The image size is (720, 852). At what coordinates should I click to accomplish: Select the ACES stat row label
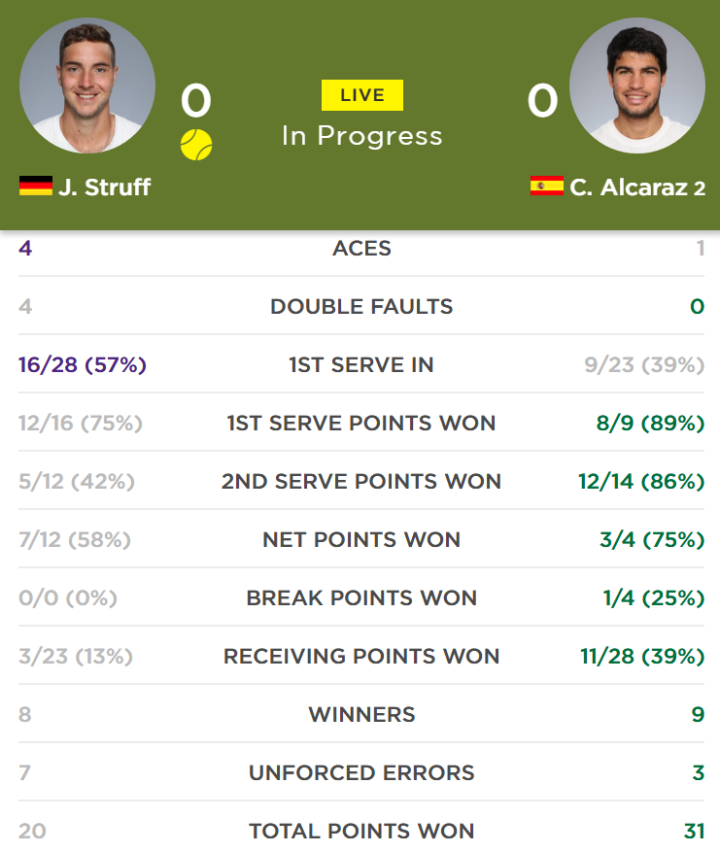tap(362, 248)
